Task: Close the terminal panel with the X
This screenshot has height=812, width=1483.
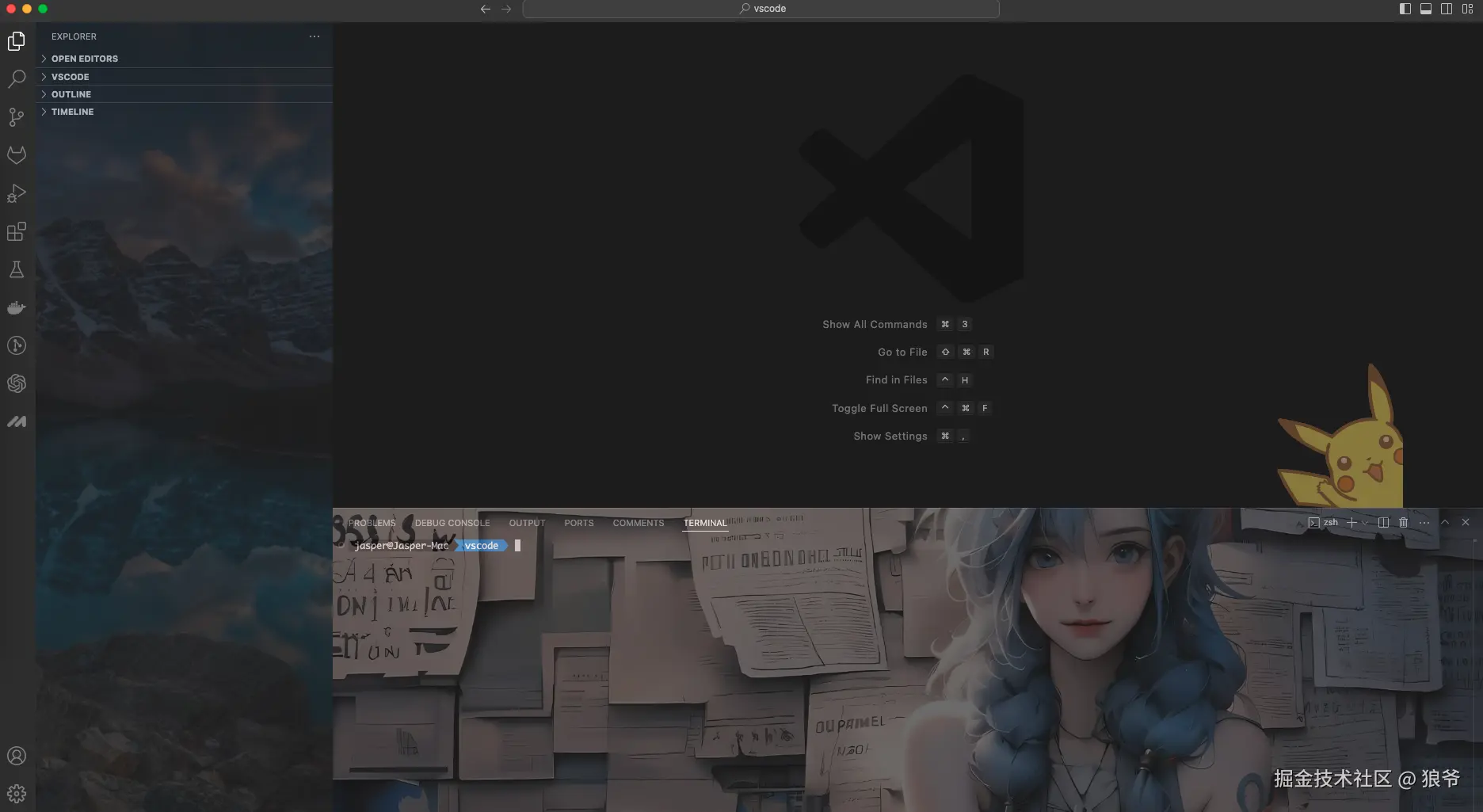Action: point(1466,522)
